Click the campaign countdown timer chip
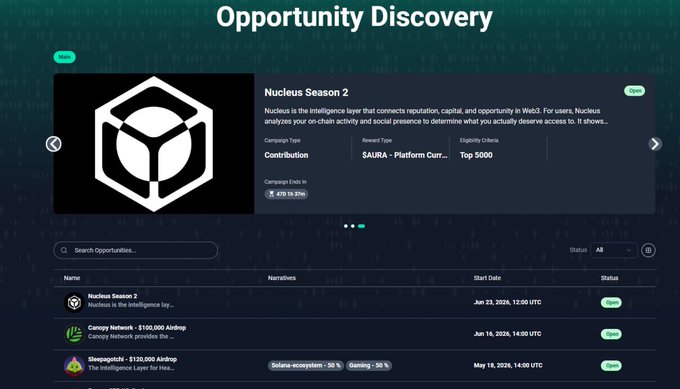Image resolution: width=680 pixels, height=389 pixels. pyautogui.click(x=286, y=194)
